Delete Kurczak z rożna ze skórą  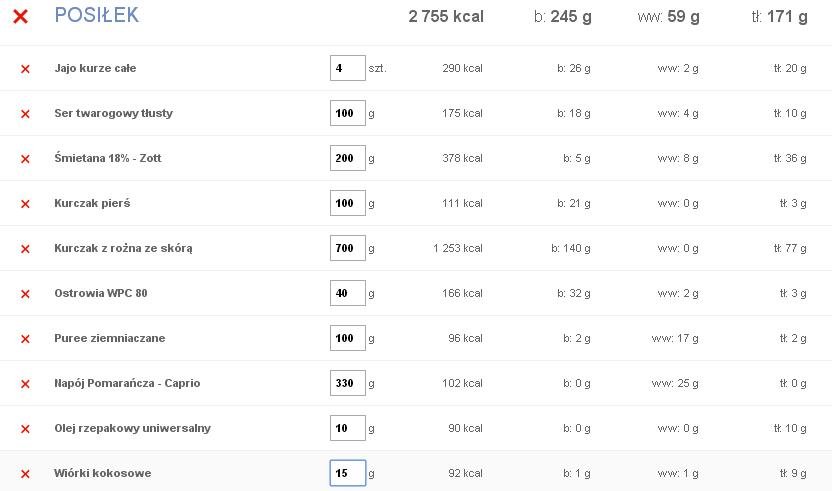click(x=25, y=249)
